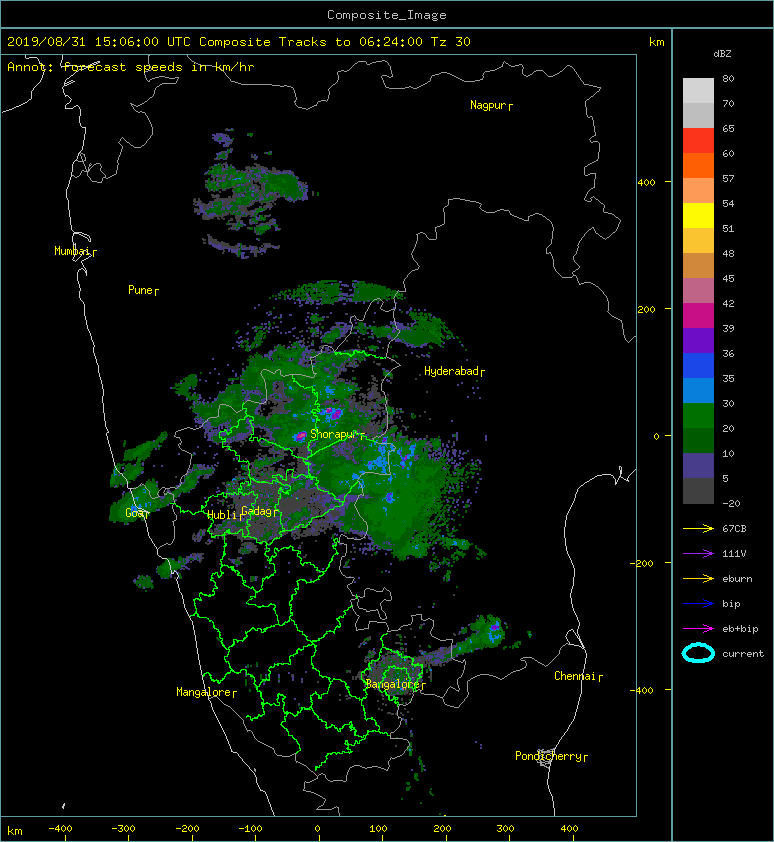774x842 pixels.
Task: Click the -400 km vertical axis label
Action: (642, 691)
